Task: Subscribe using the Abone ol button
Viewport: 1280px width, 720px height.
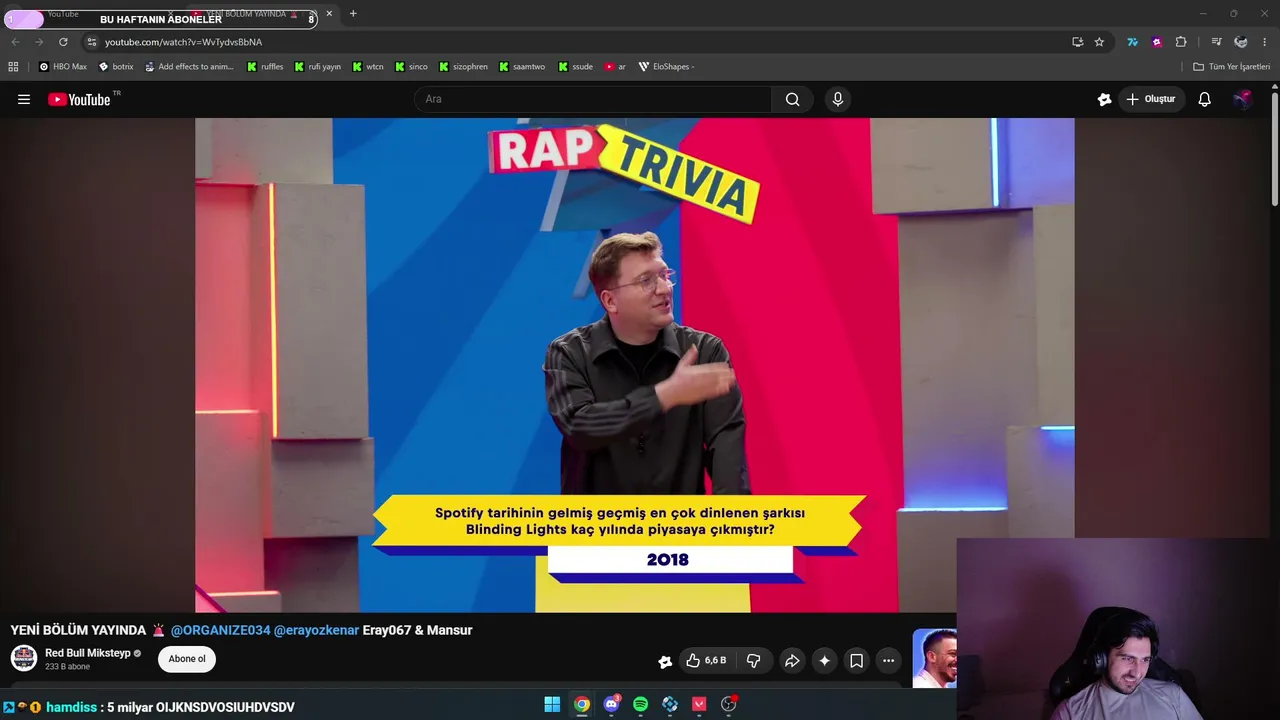Action: point(187,659)
